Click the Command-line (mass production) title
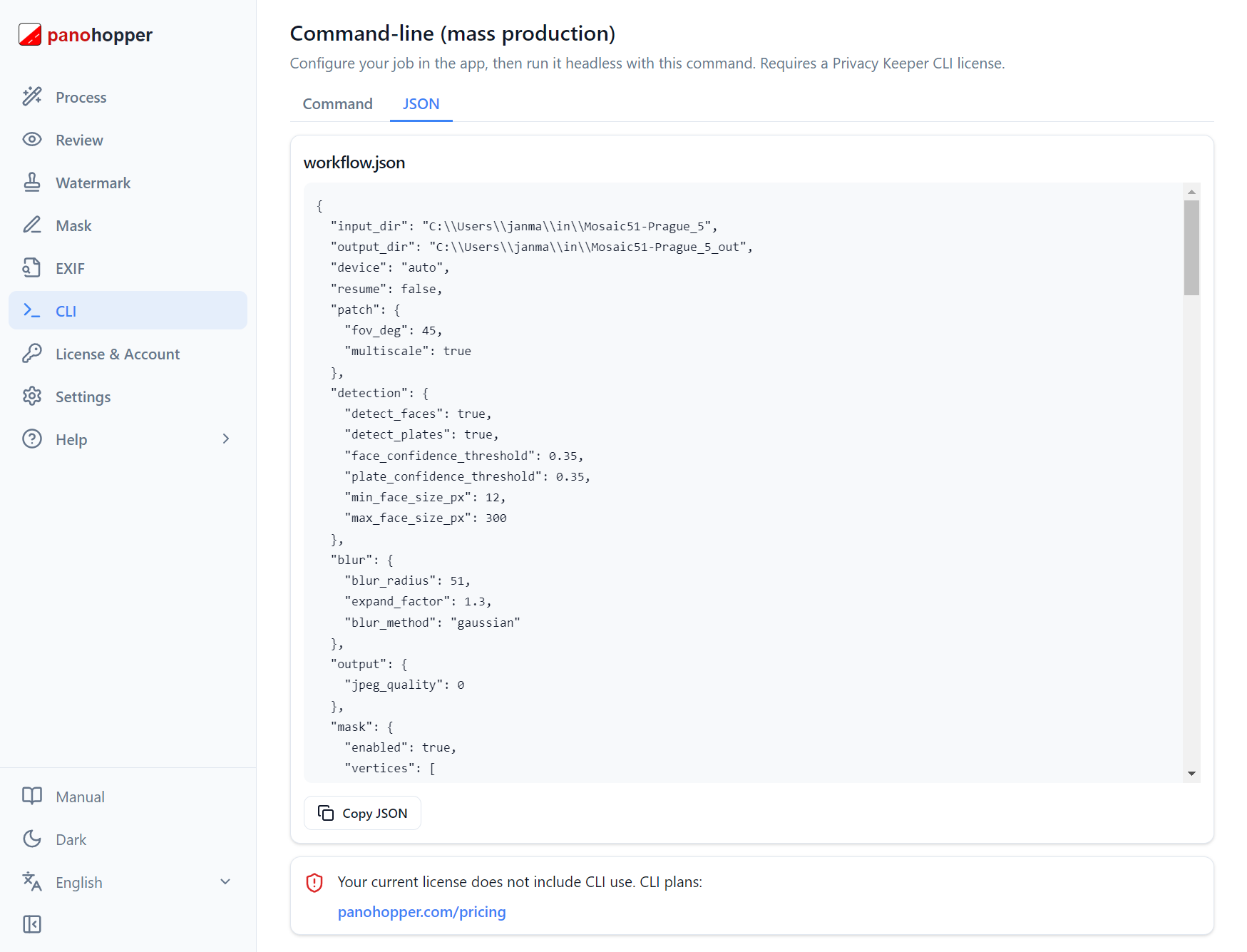 (453, 34)
